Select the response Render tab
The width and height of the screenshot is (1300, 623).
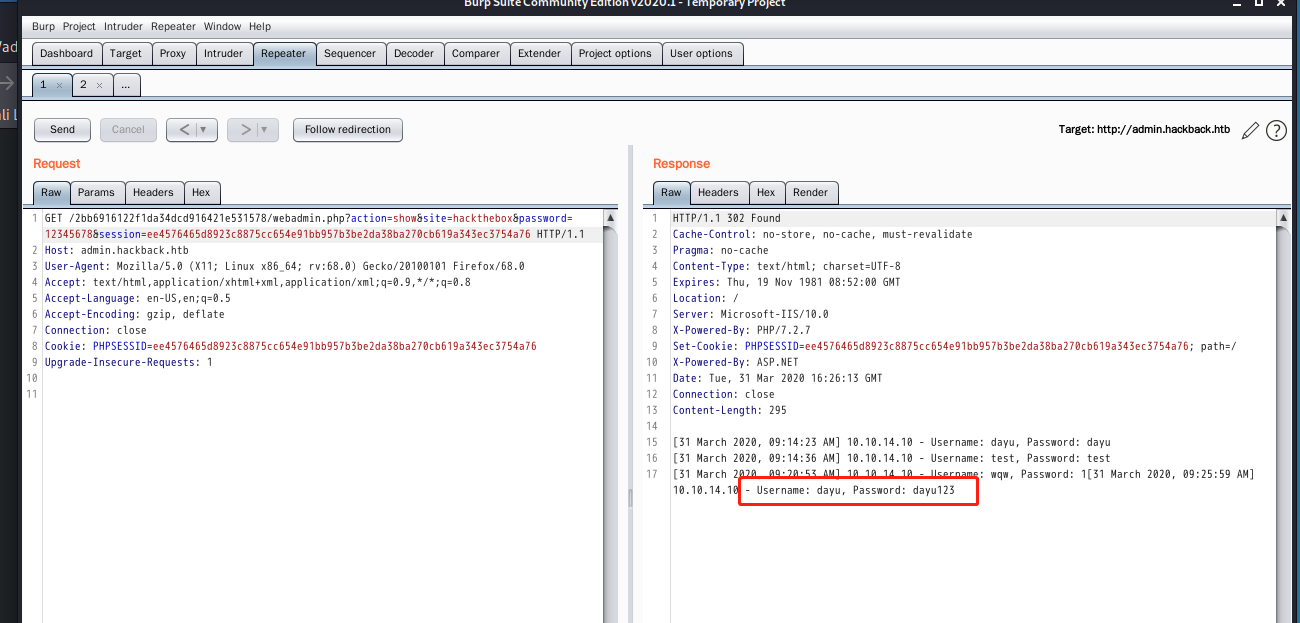tap(810, 192)
